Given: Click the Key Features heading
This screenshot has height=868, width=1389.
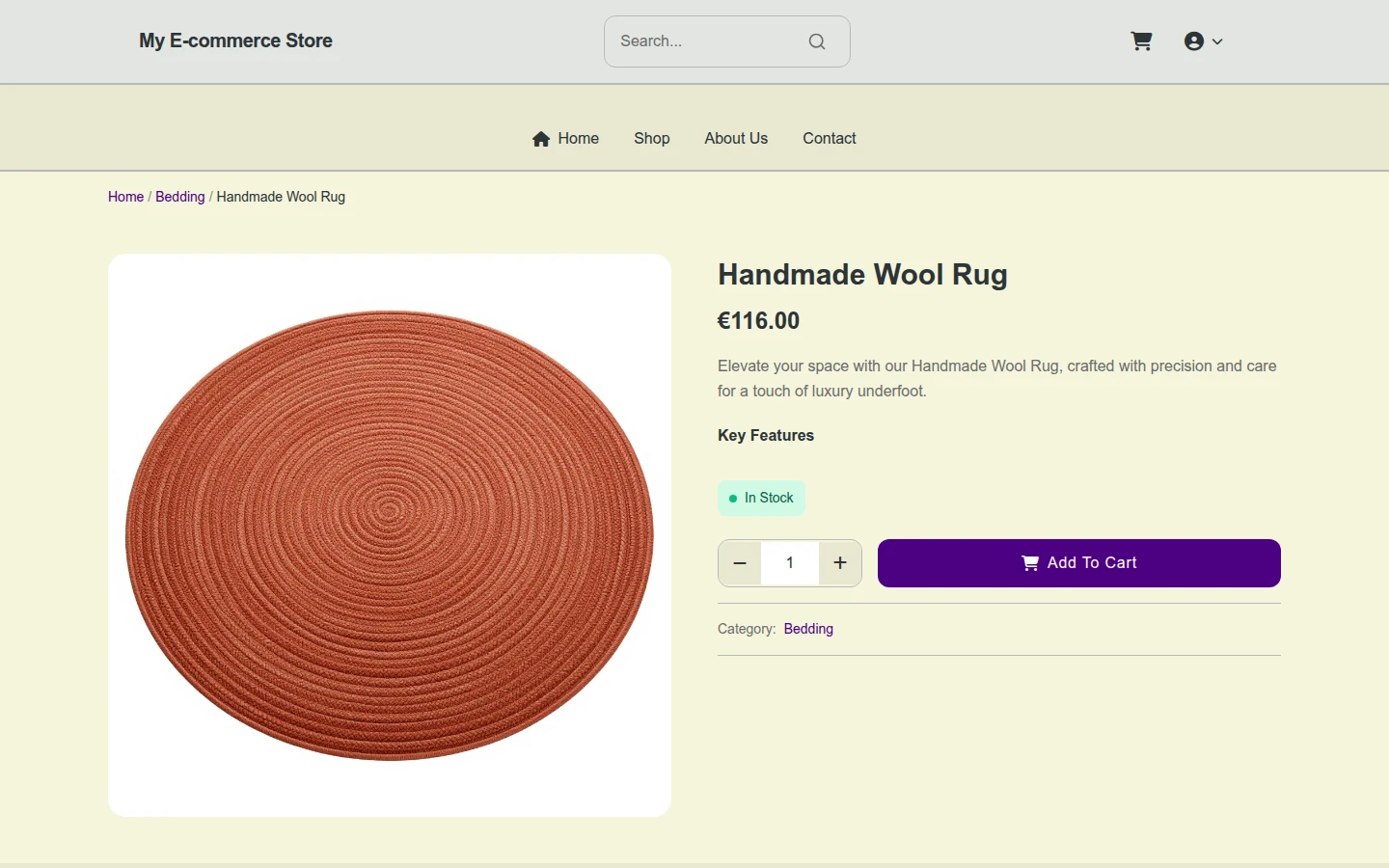Looking at the screenshot, I should 766,436.
